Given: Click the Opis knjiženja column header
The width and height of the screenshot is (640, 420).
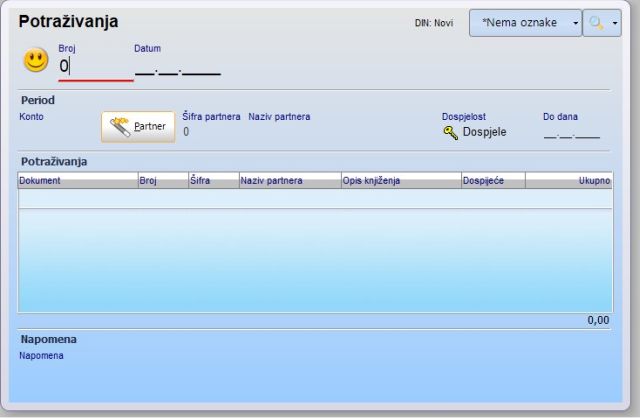Looking at the screenshot, I should (x=399, y=181).
